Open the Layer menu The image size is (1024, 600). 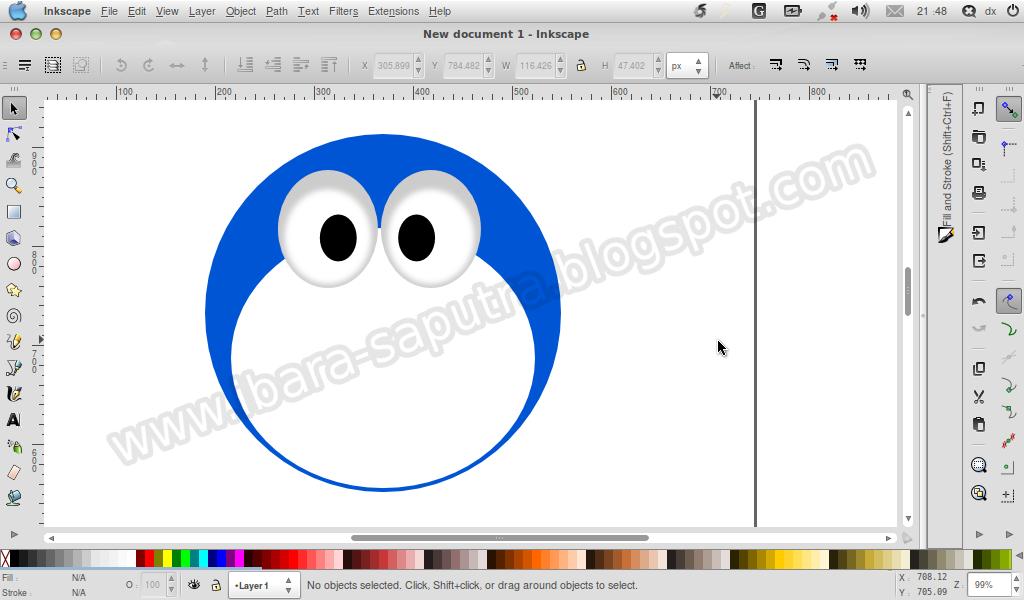202,11
